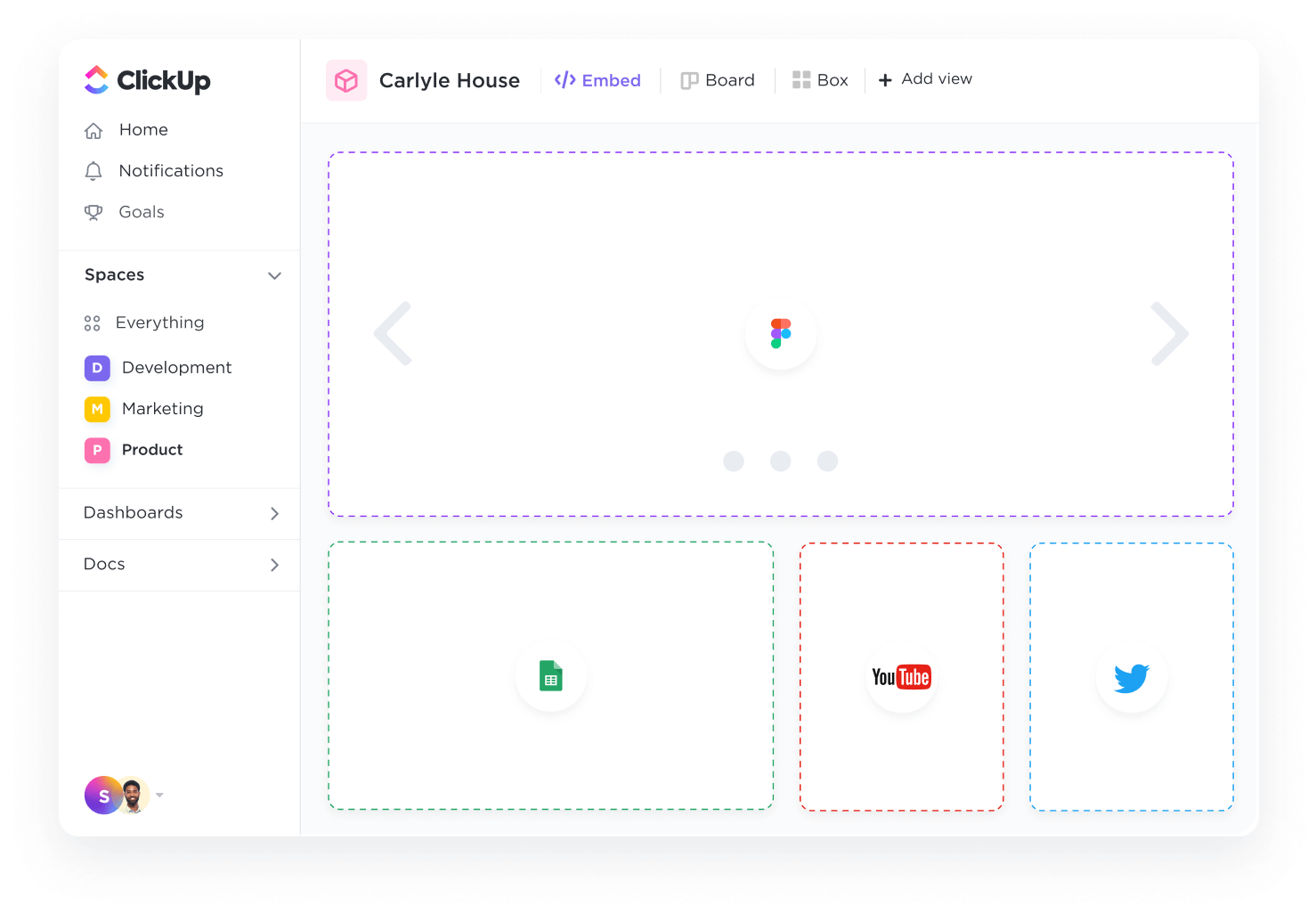1316x914 pixels.
Task: Open the user avatar dropdown arrow
Action: tap(159, 795)
